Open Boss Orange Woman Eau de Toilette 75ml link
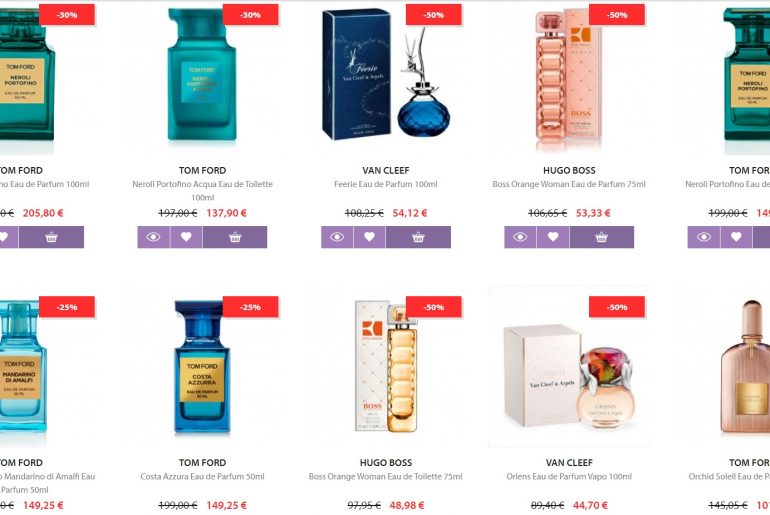This screenshot has width=770, height=515. tap(385, 476)
